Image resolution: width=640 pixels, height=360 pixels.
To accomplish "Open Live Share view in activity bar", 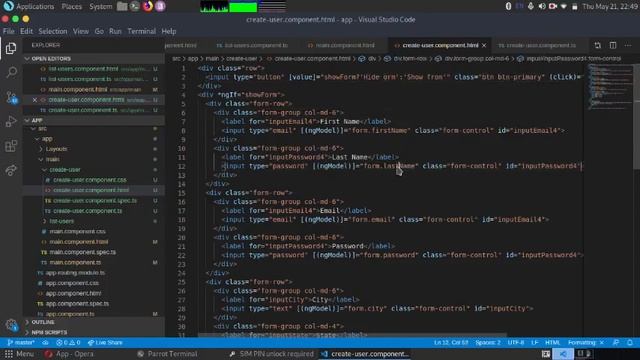I will (x=11, y=170).
